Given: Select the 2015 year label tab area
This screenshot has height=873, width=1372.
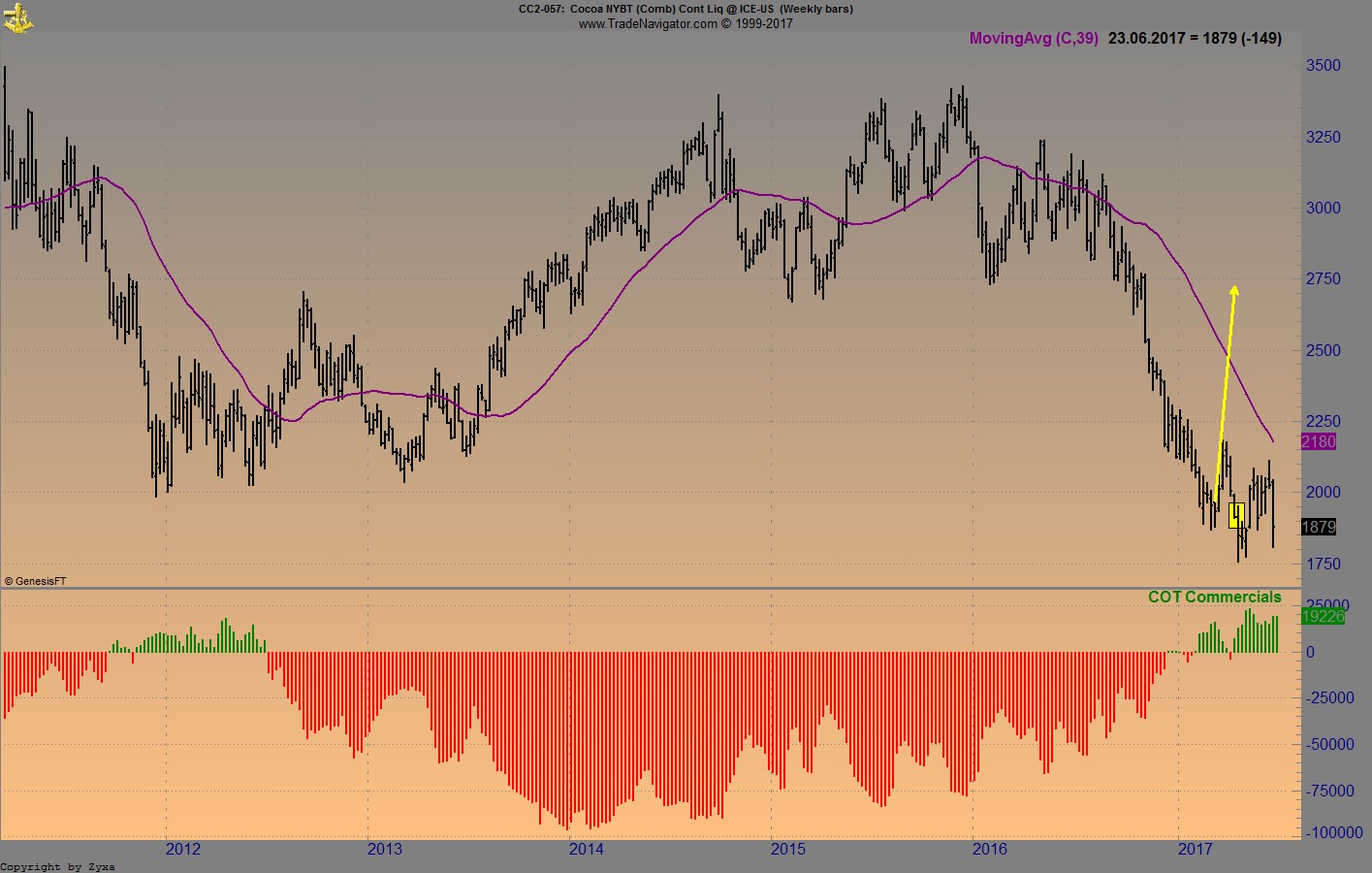Looking at the screenshot, I should click(x=786, y=849).
